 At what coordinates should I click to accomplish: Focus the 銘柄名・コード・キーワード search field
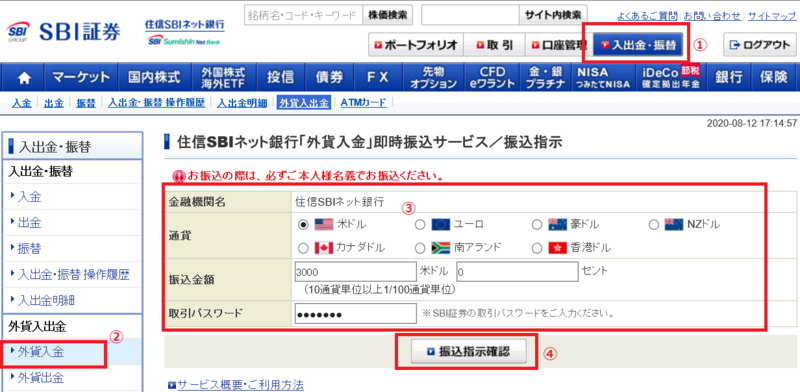coord(303,15)
